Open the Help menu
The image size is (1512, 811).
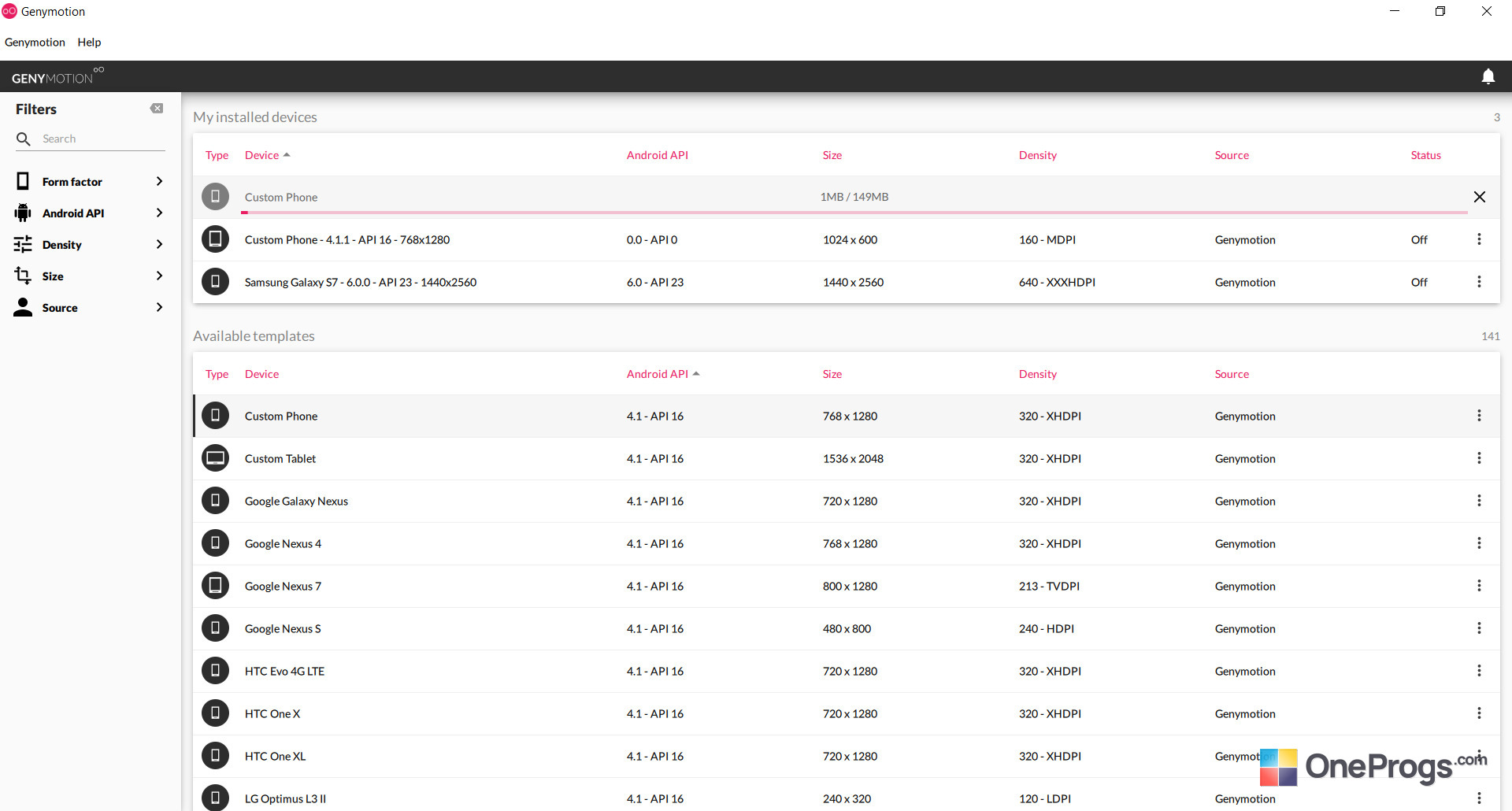point(89,43)
